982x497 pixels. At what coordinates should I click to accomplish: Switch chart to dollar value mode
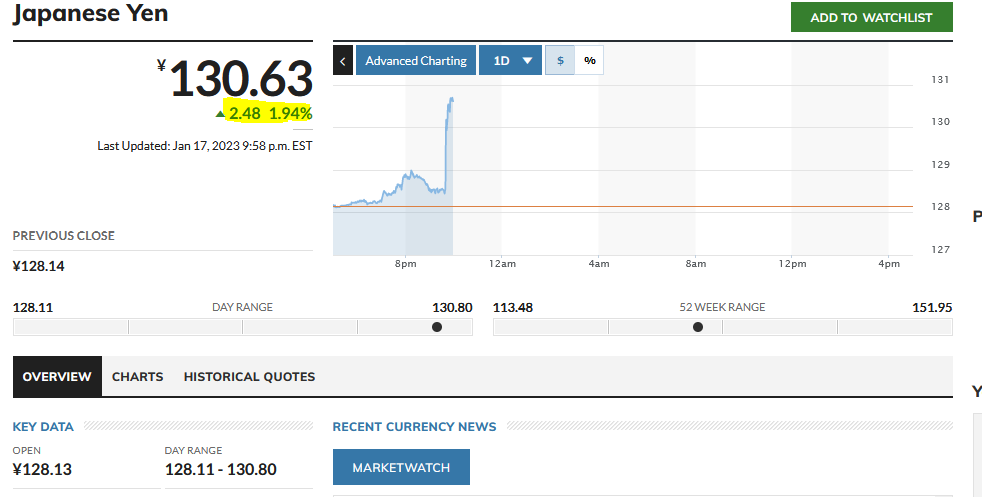pyautogui.click(x=560, y=60)
